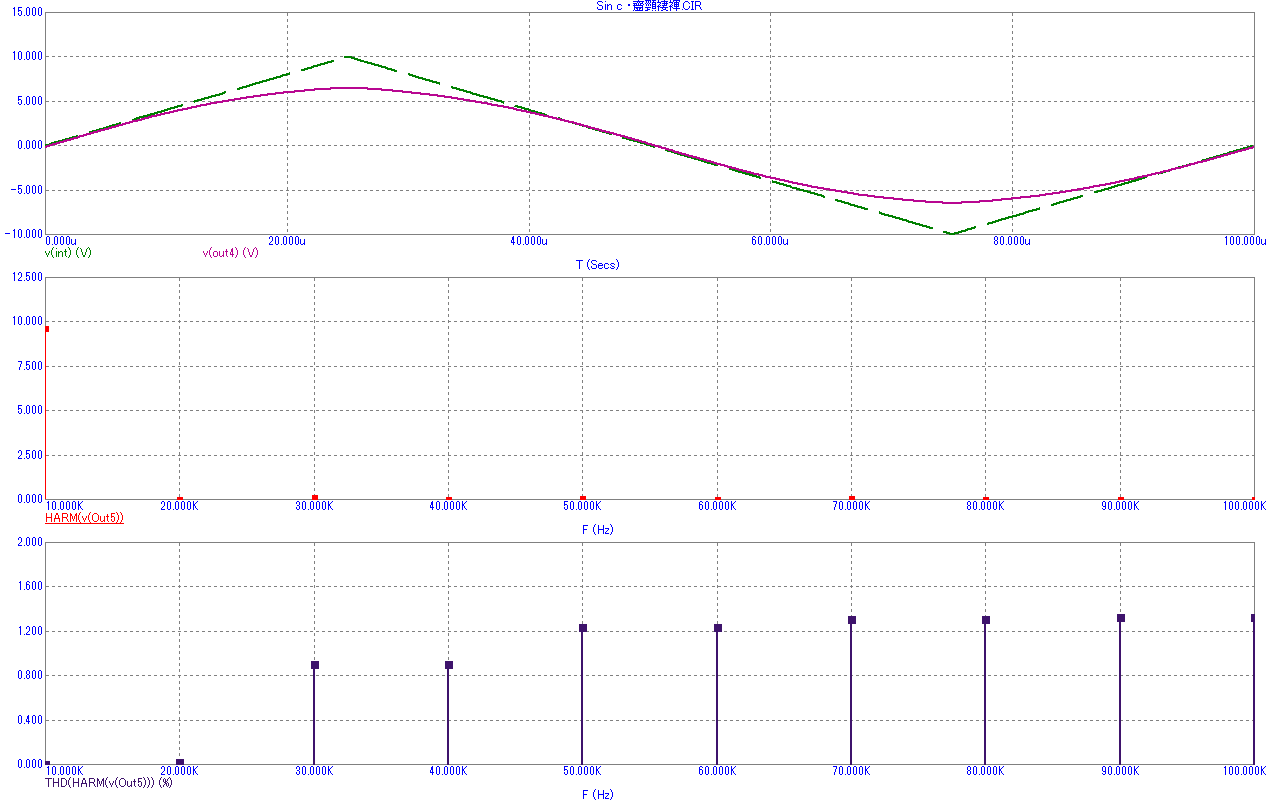Click the THD data marker at 30.000K
The image size is (1267, 806).
(314, 665)
